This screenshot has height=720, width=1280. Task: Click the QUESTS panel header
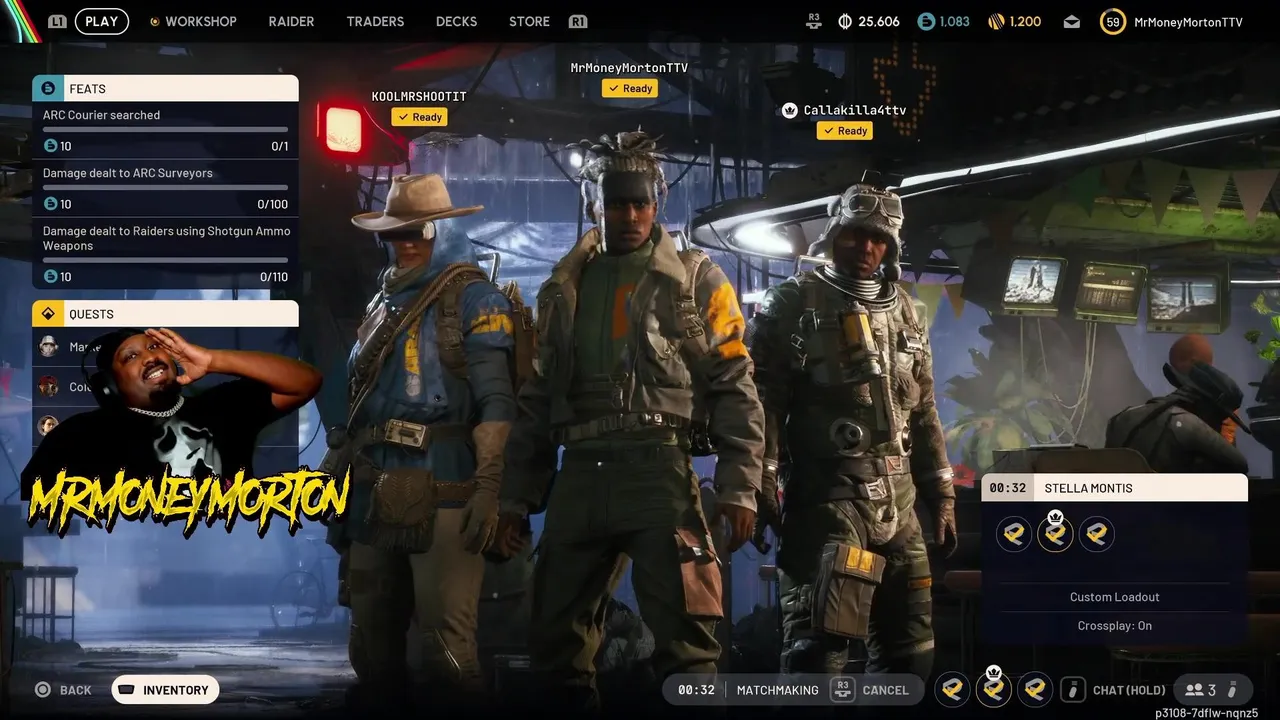pos(165,314)
